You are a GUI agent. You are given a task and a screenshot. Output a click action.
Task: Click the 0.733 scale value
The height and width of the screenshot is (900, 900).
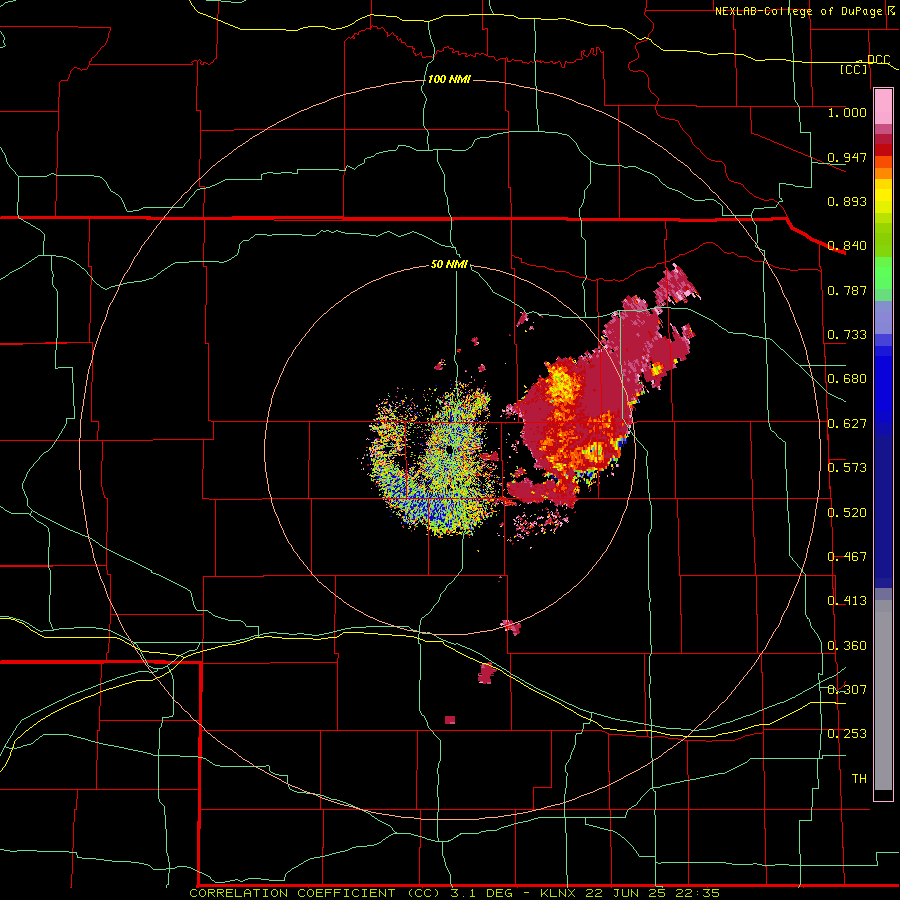(x=847, y=335)
